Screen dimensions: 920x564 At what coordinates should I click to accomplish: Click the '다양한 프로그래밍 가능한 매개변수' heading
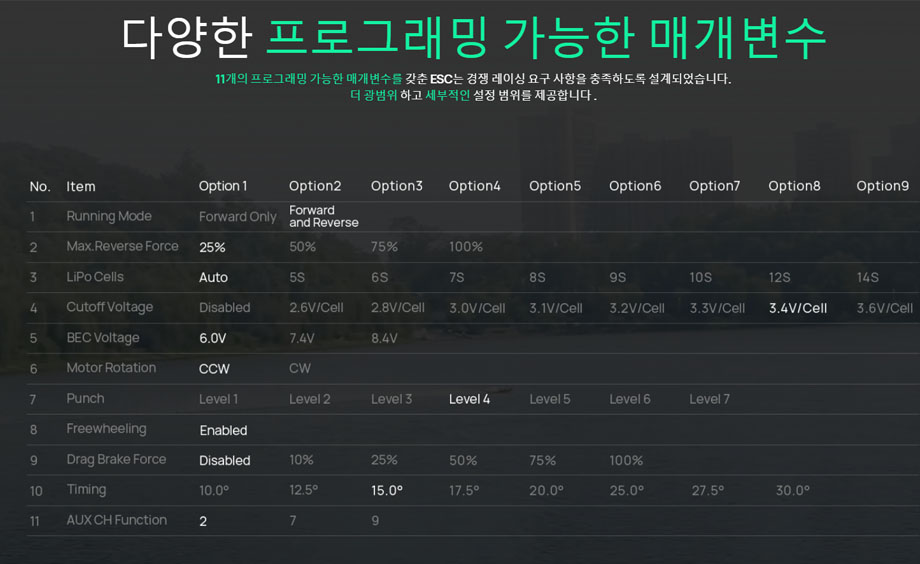click(474, 38)
